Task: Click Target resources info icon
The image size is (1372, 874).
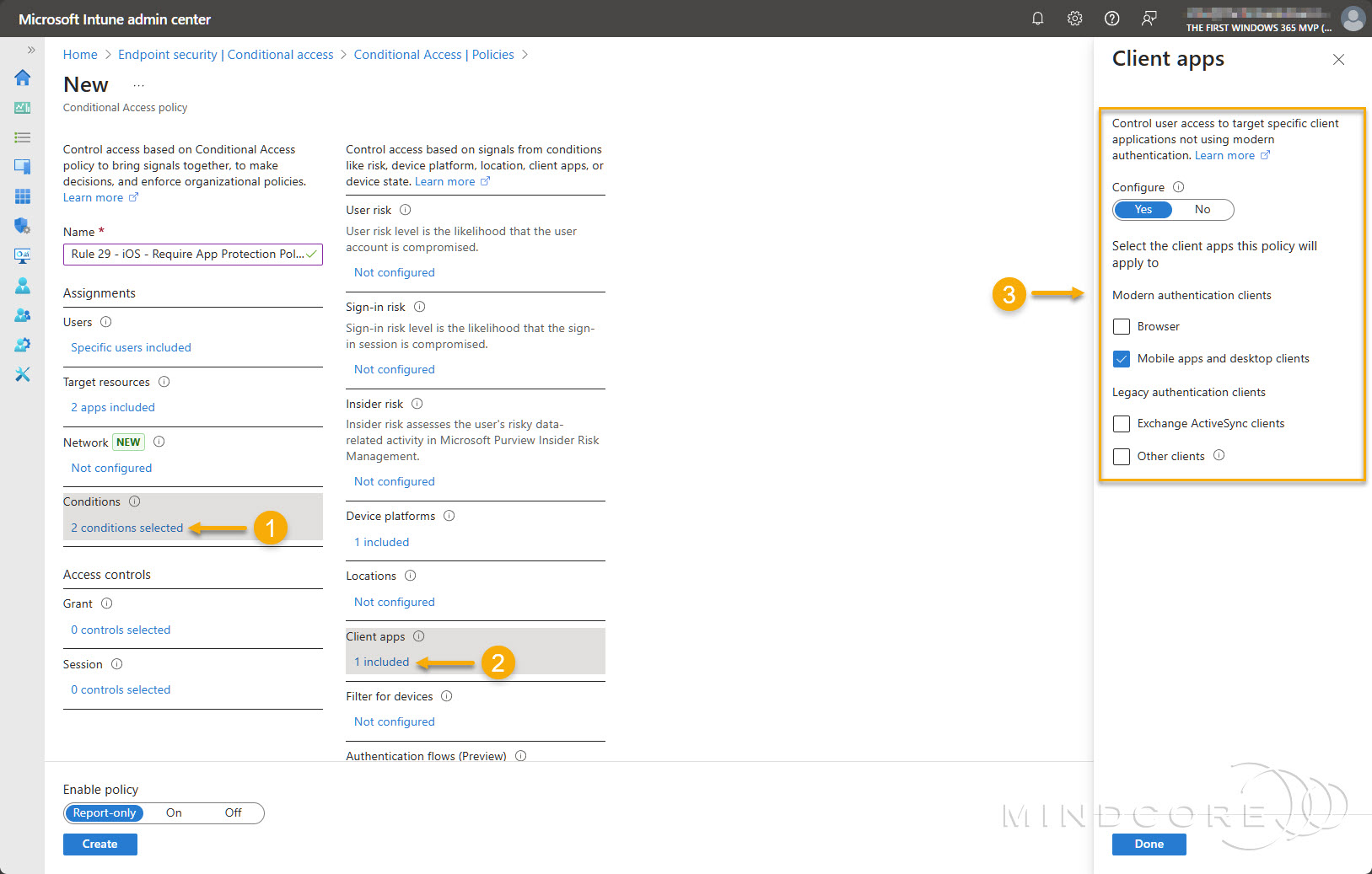Action: [x=164, y=382]
